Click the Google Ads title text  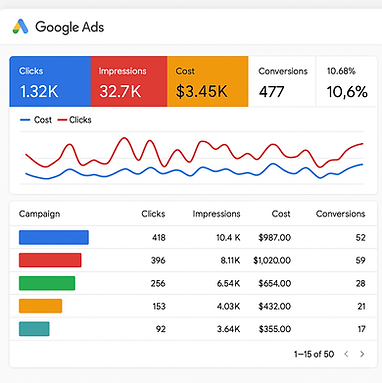click(x=69, y=27)
